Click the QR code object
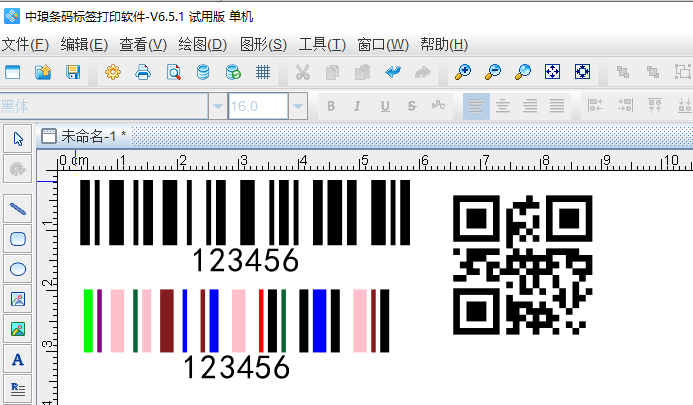The height and width of the screenshot is (405, 693). [x=521, y=263]
